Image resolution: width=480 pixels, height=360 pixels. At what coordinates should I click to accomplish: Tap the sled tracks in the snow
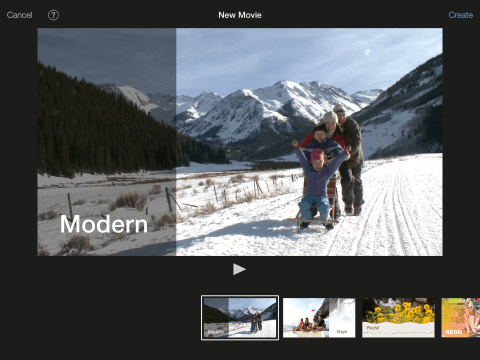click(x=393, y=213)
